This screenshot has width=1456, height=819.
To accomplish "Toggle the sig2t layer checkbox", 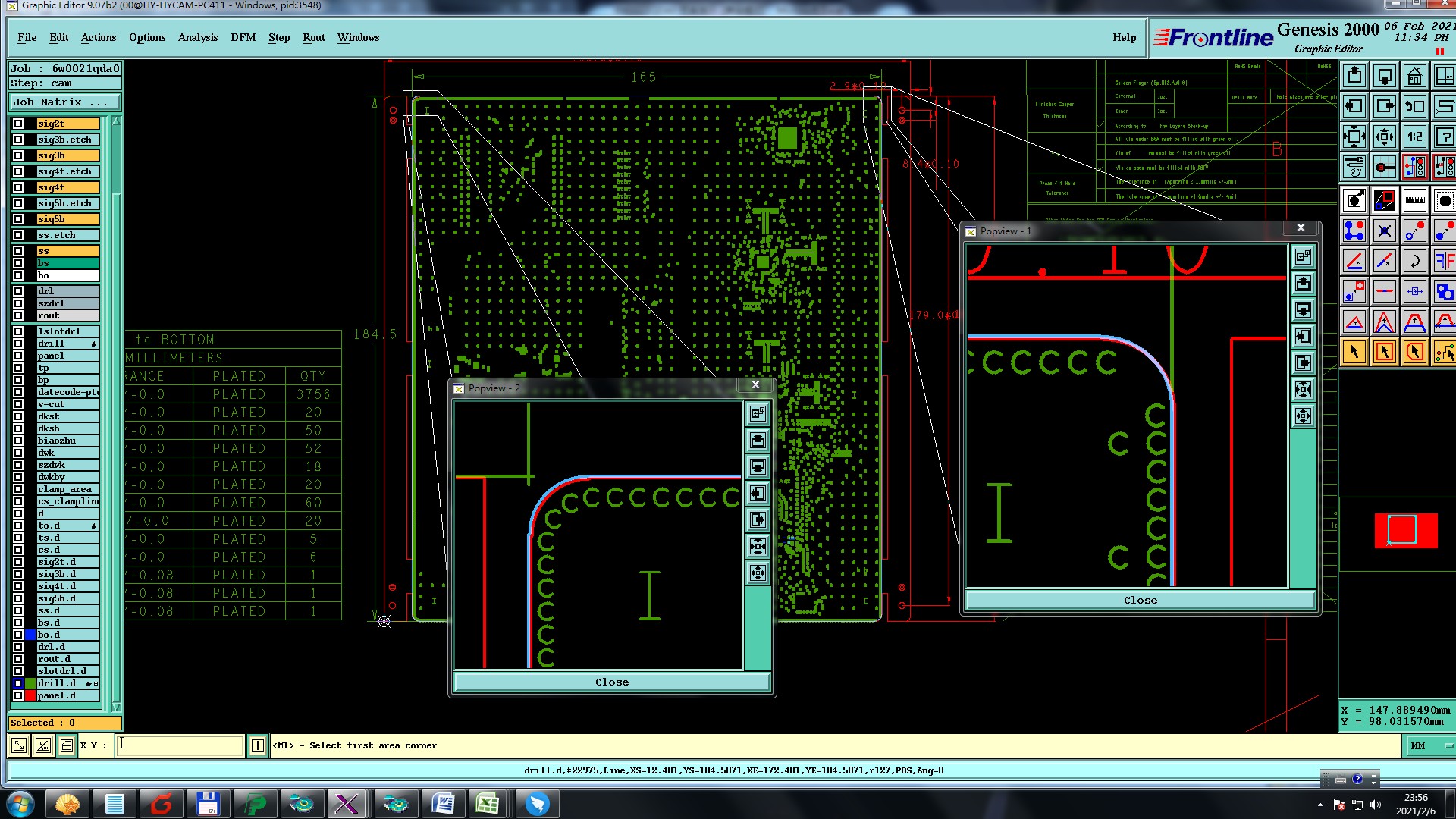I will (18, 124).
